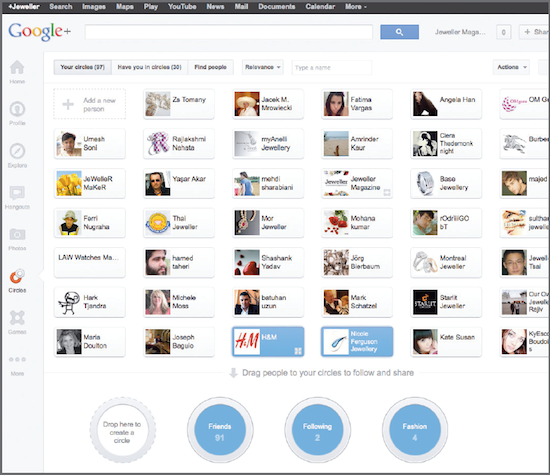
Task: Click the Type a name field
Action: click(x=331, y=67)
